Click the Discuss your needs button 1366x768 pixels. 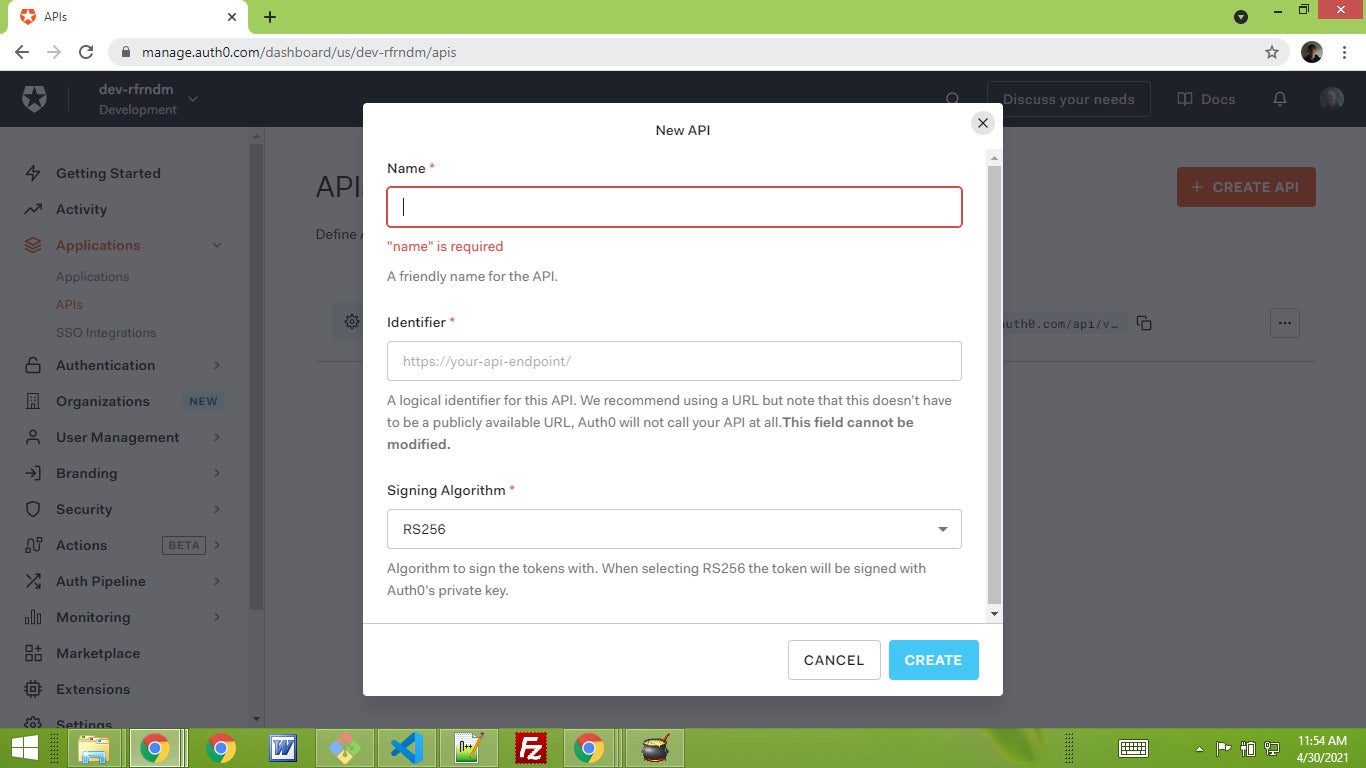click(x=1069, y=99)
